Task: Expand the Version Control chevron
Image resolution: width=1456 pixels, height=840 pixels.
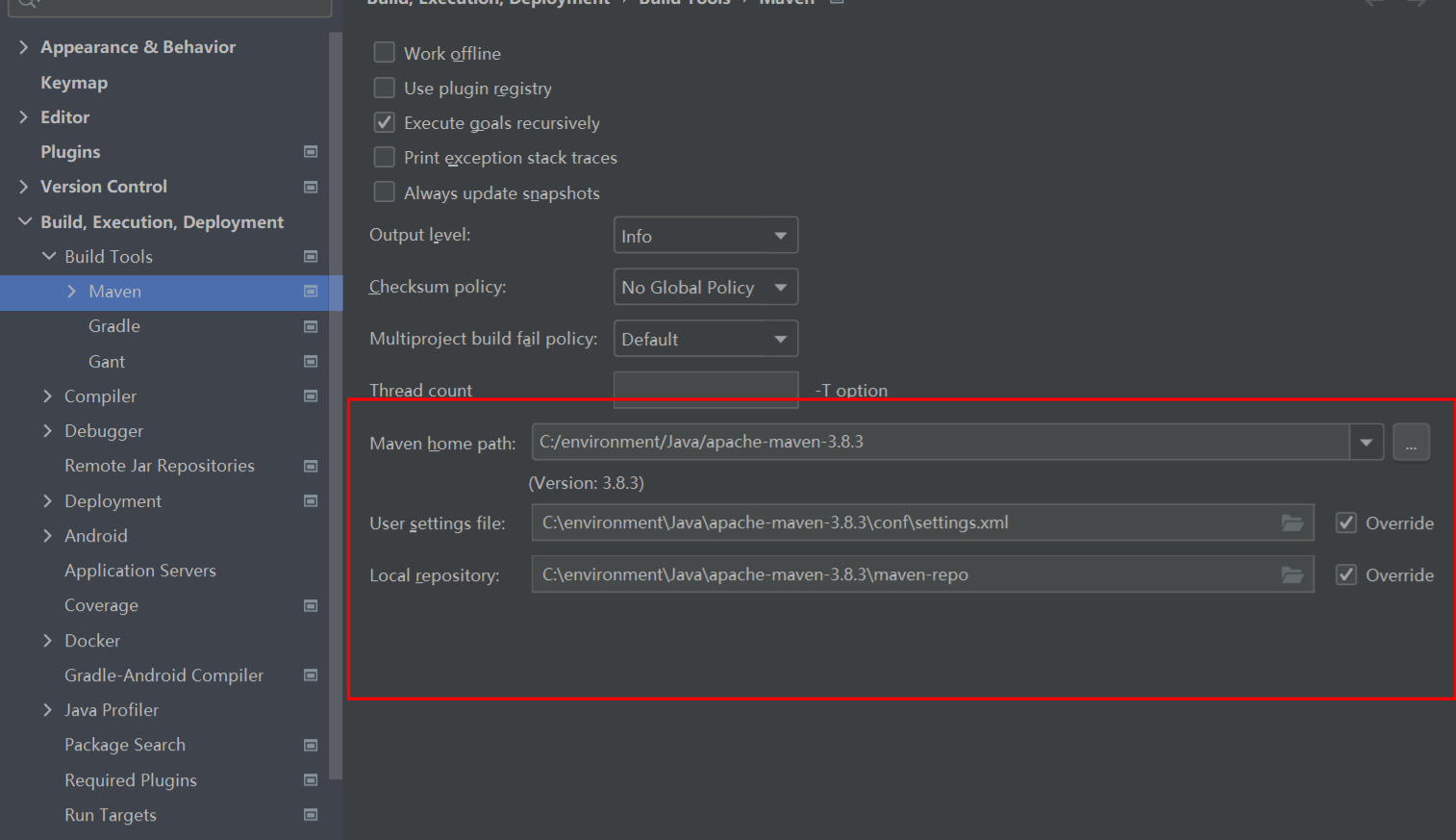Action: [x=24, y=187]
